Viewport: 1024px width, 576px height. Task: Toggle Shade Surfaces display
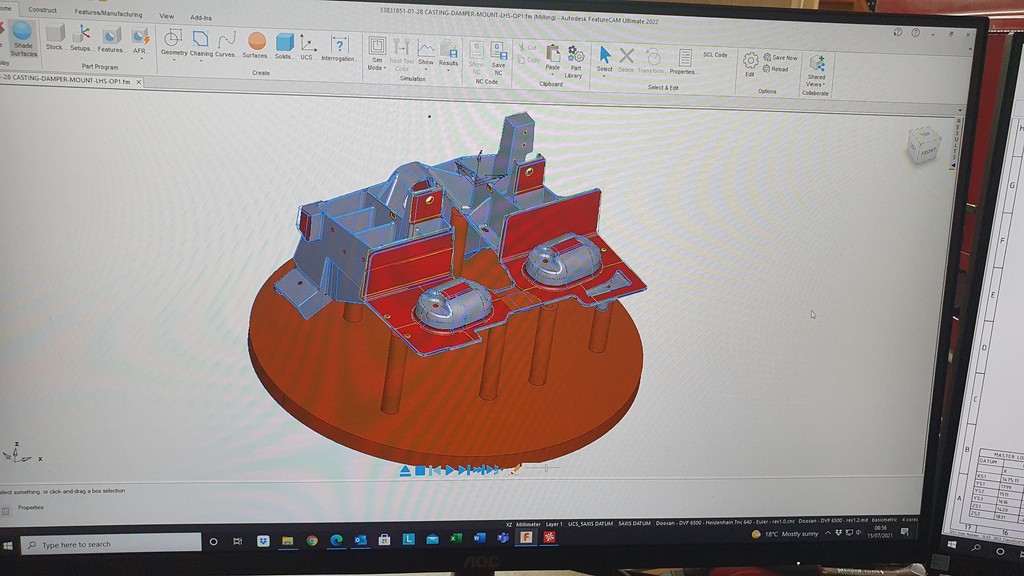pos(24,39)
